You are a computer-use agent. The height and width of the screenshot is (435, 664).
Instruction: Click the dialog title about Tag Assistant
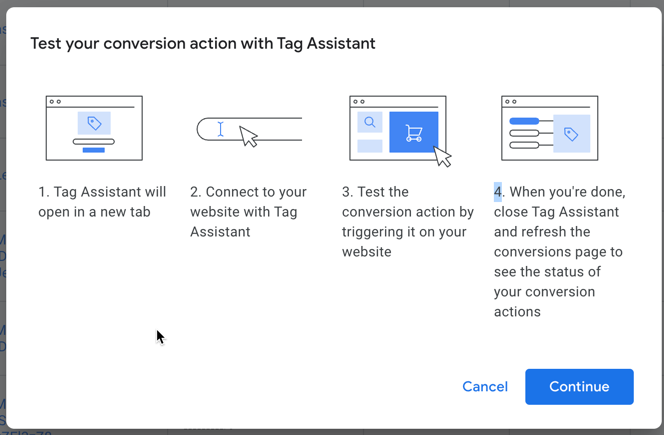pos(203,44)
